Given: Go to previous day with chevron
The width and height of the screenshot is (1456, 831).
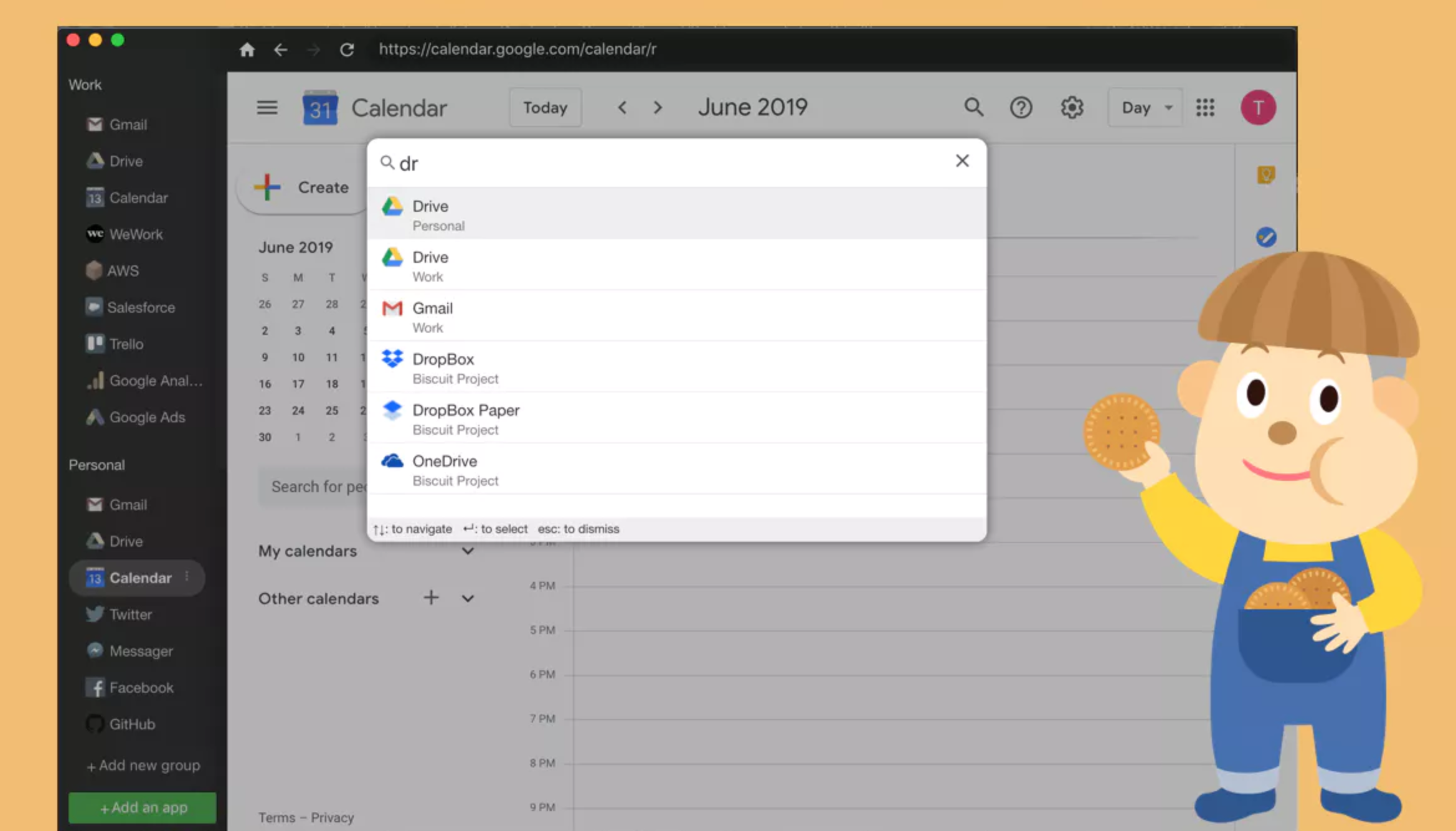Looking at the screenshot, I should (622, 108).
